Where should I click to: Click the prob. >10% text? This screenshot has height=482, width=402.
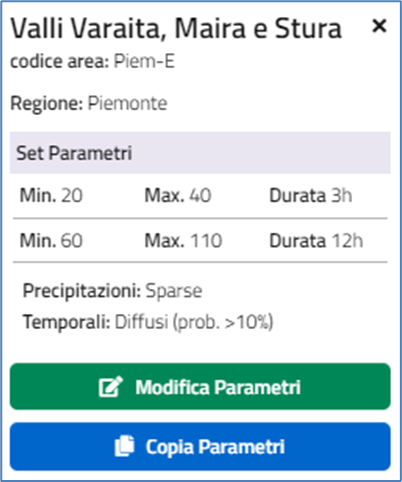click(223, 322)
